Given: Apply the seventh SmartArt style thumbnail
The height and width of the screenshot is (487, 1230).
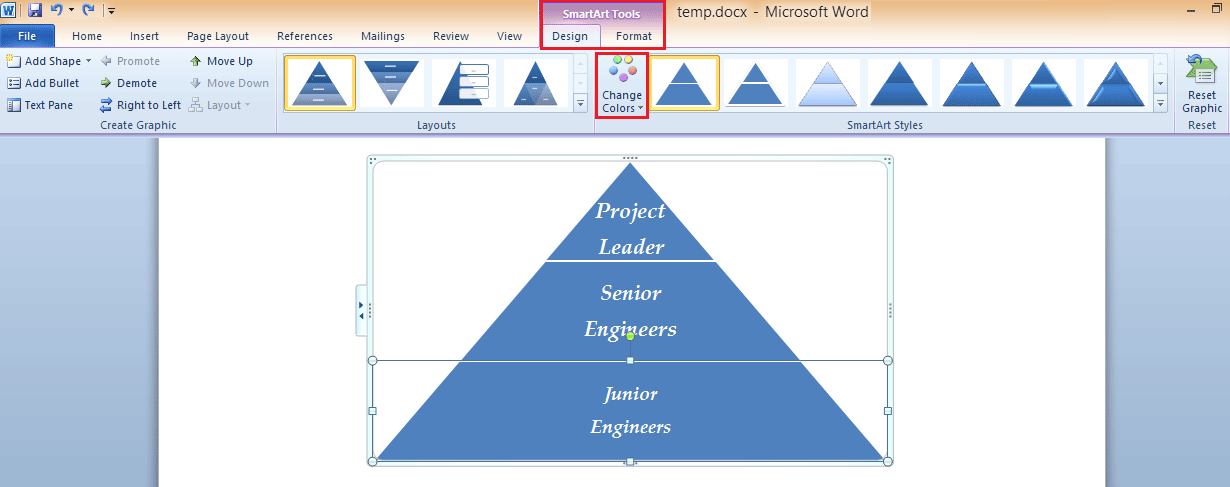Looking at the screenshot, I should (x=1115, y=82).
